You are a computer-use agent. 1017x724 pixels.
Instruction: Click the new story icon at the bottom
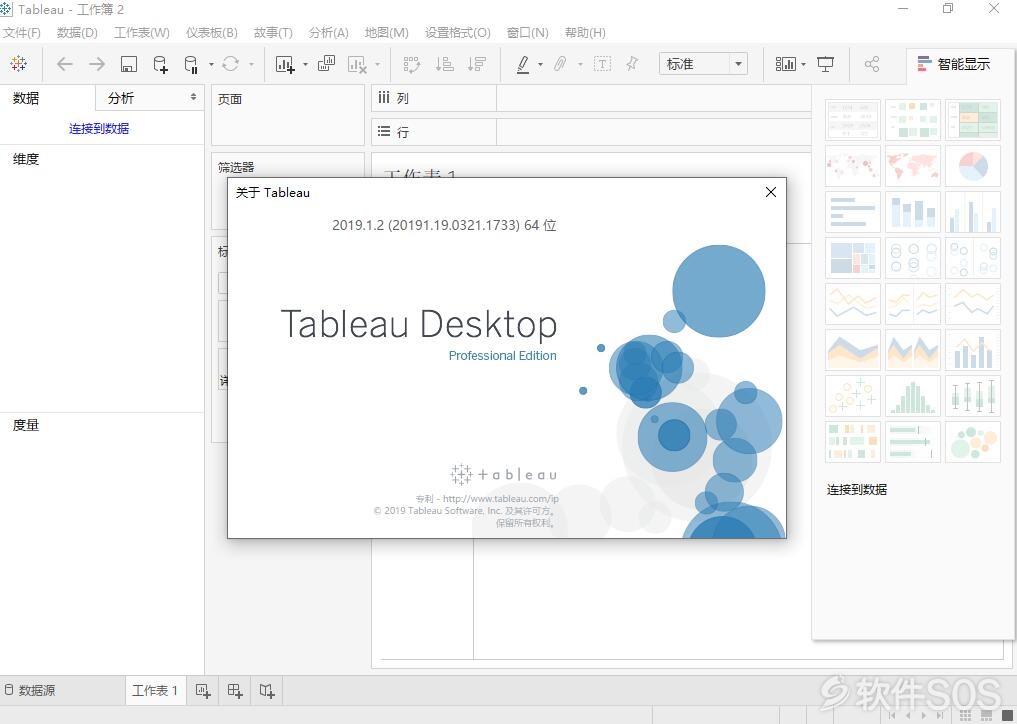coord(267,691)
